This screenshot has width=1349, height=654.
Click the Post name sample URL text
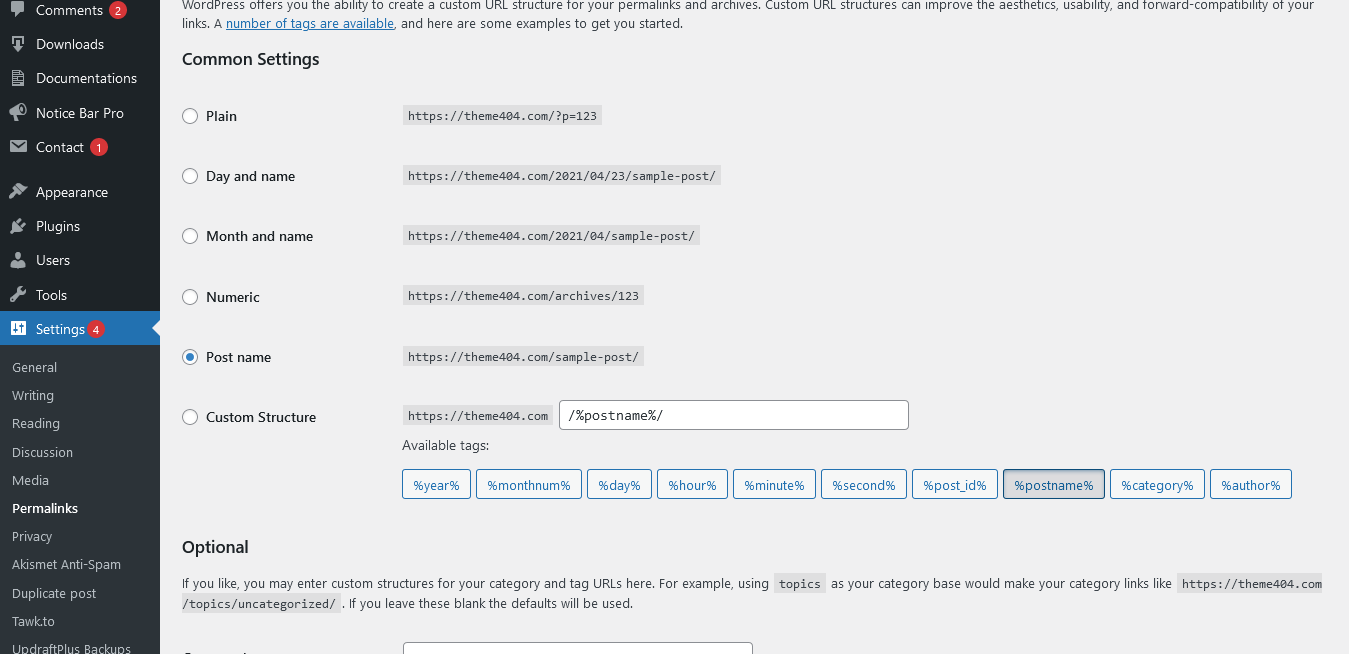(x=523, y=357)
